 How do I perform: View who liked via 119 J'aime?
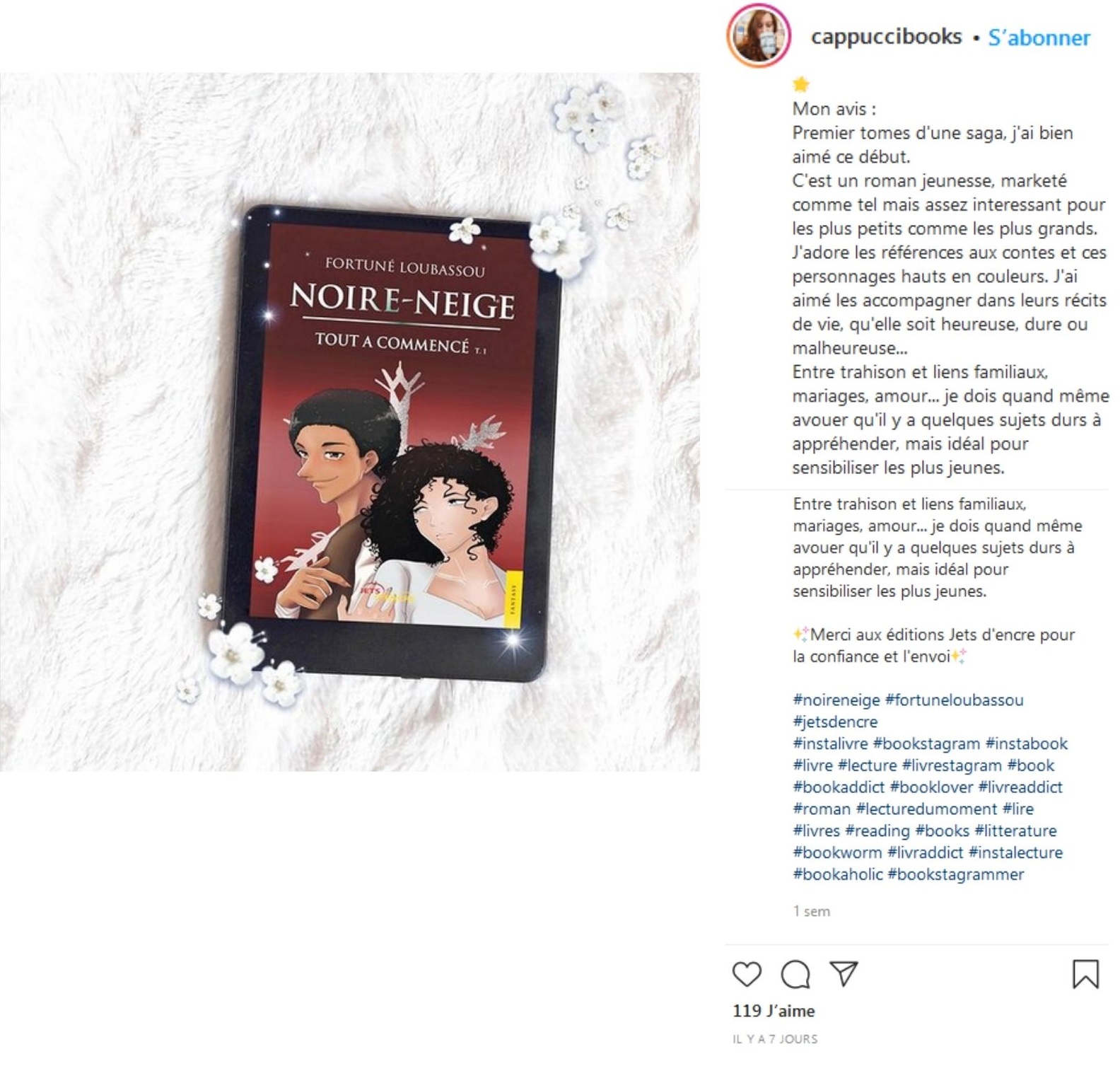click(x=774, y=1011)
